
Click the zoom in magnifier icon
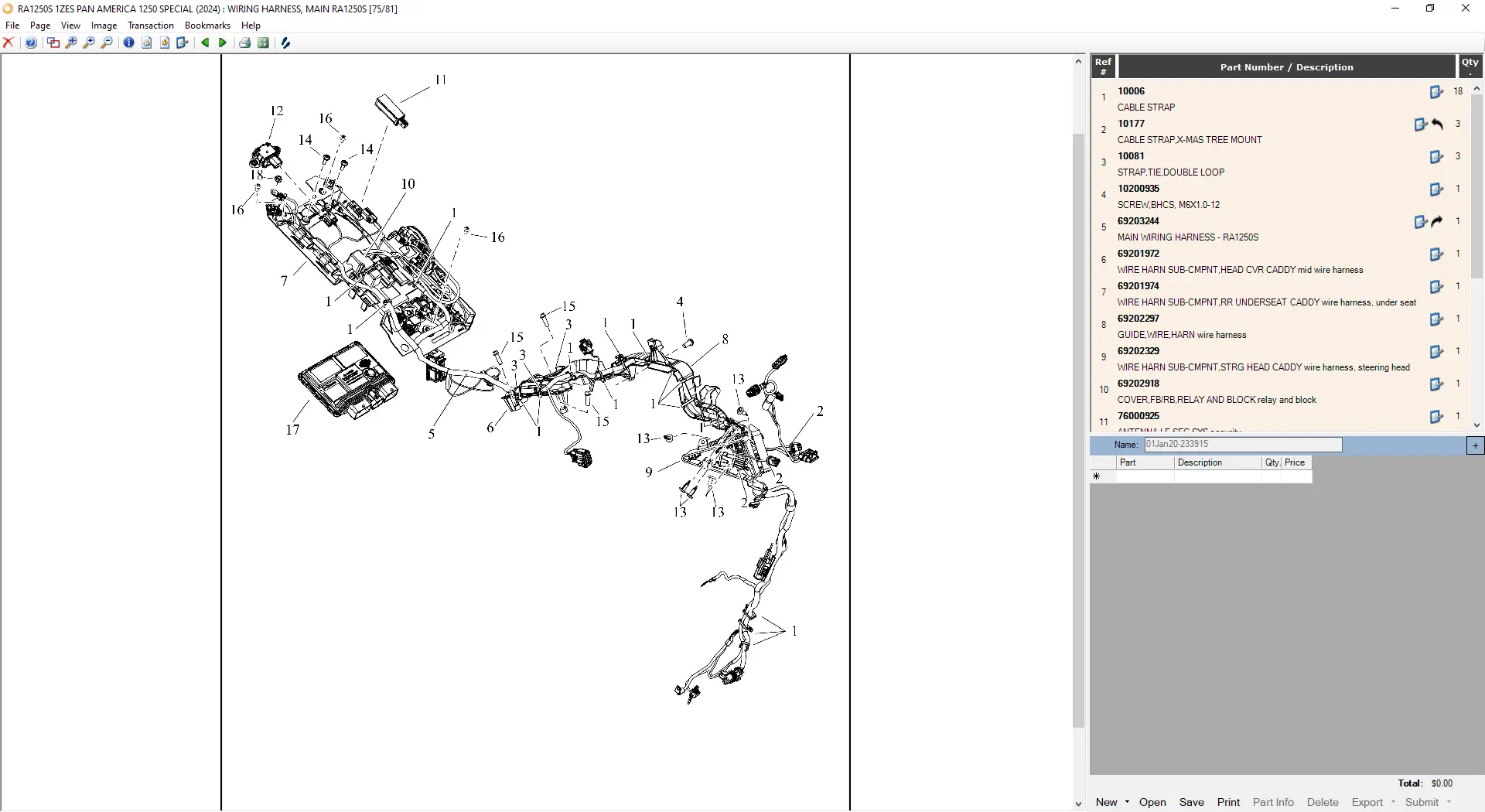(89, 43)
